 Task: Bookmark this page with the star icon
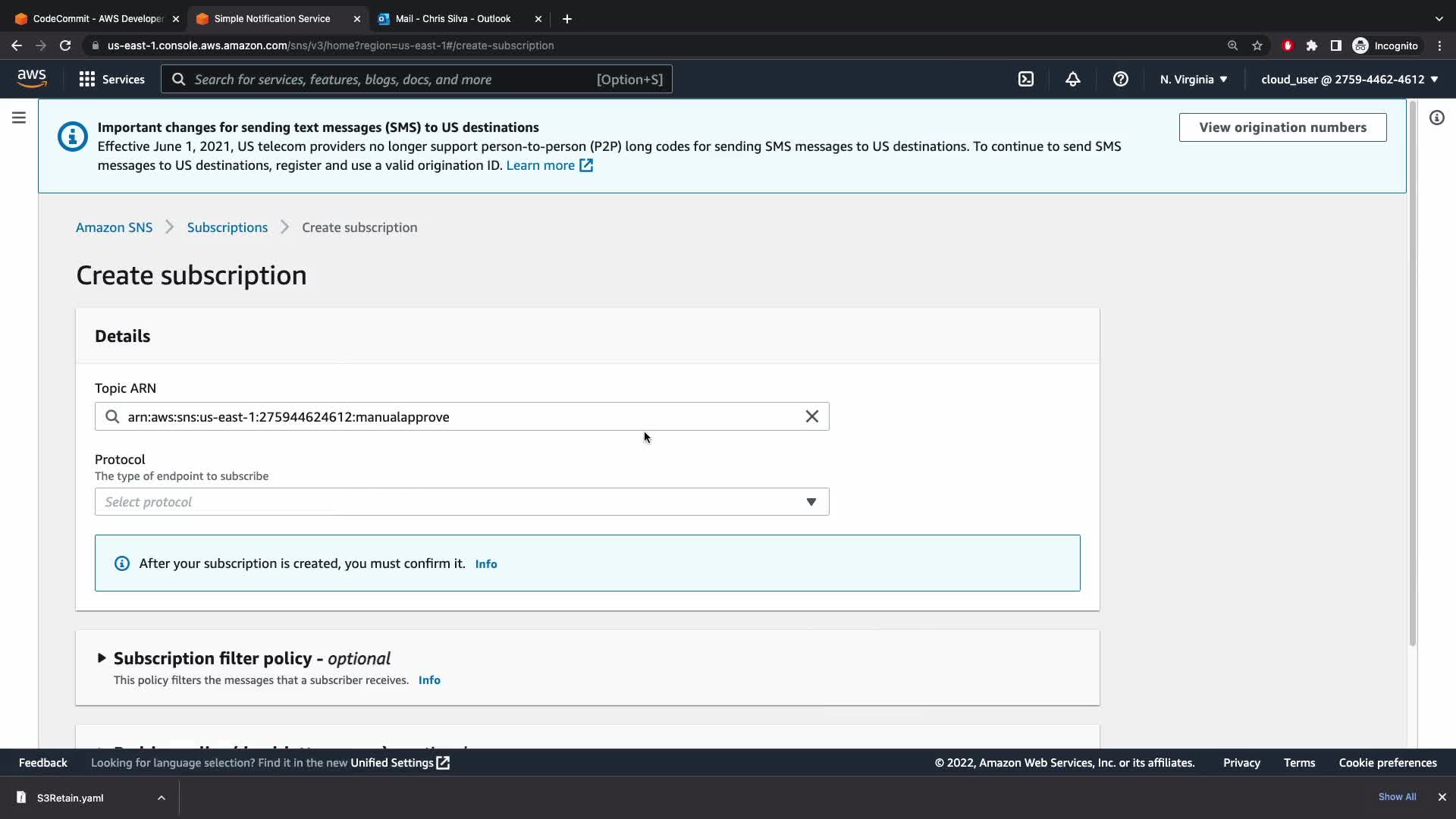click(x=1257, y=45)
